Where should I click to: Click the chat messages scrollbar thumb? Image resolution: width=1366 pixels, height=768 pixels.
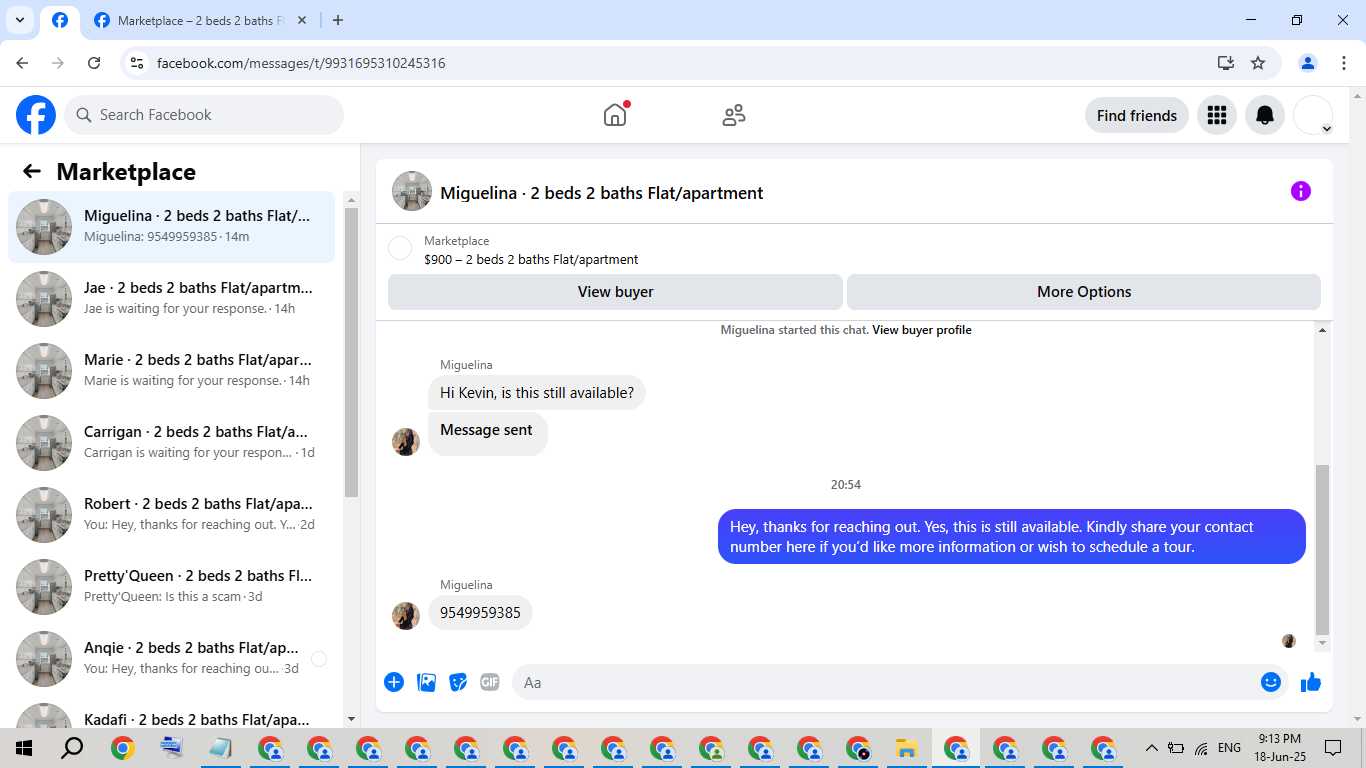(x=1323, y=550)
